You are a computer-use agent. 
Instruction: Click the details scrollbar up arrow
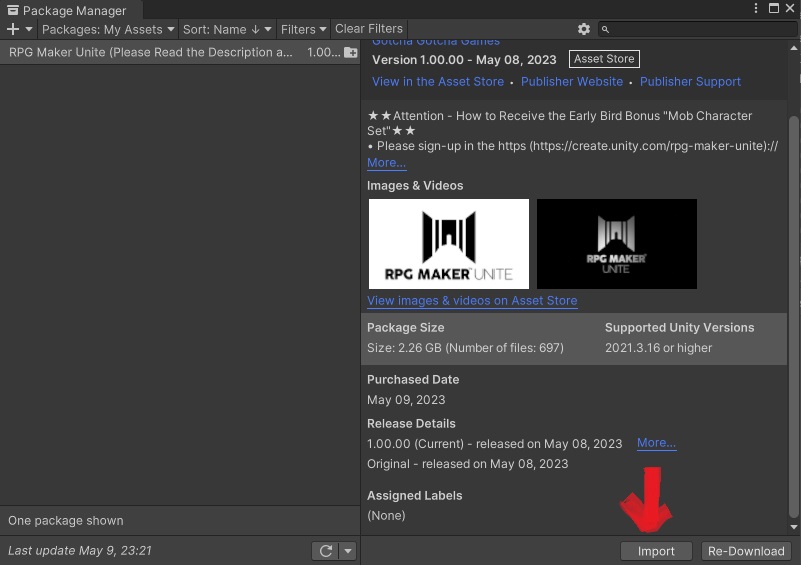click(794, 48)
